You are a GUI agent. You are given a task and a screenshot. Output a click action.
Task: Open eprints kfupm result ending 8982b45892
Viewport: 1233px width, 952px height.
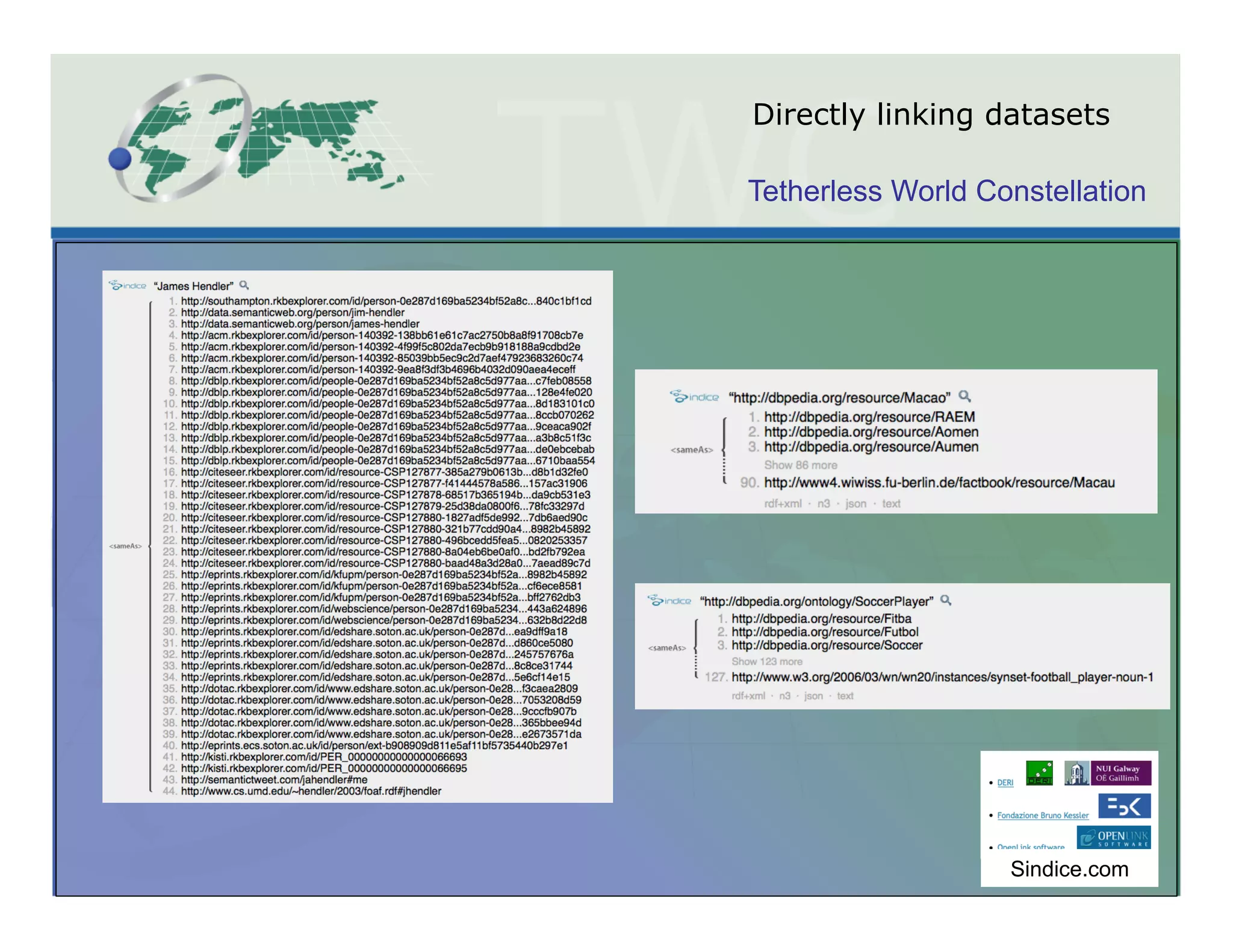point(384,574)
